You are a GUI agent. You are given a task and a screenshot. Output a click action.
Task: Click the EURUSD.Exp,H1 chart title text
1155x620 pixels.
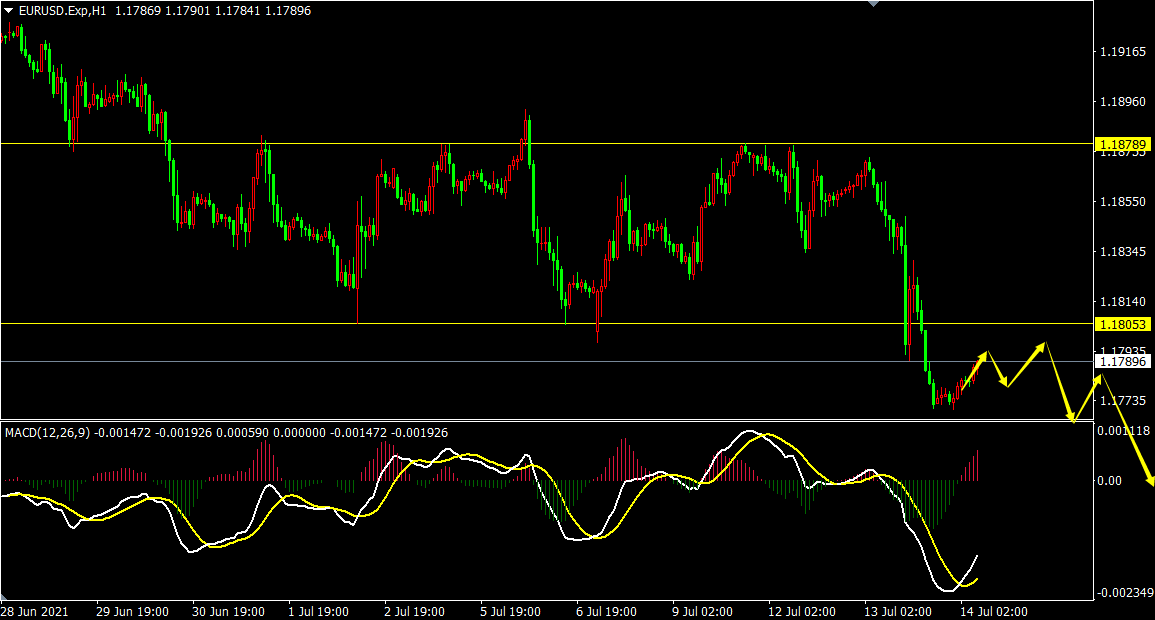click(63, 11)
